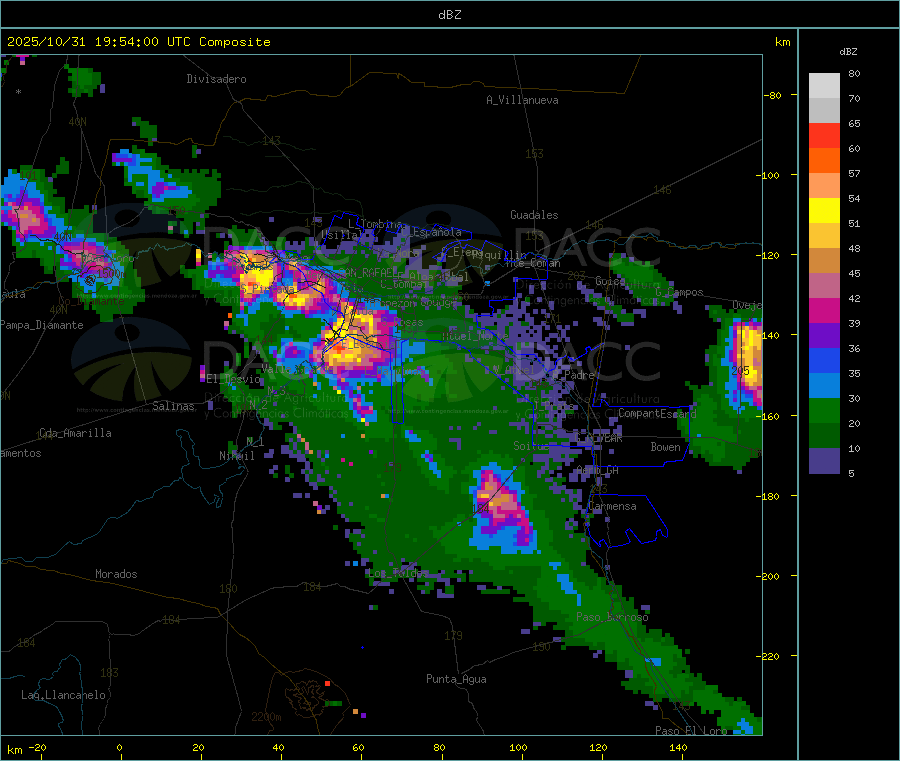The image size is (900, 761).
Task: Click the legend value 65
Action: [854, 123]
